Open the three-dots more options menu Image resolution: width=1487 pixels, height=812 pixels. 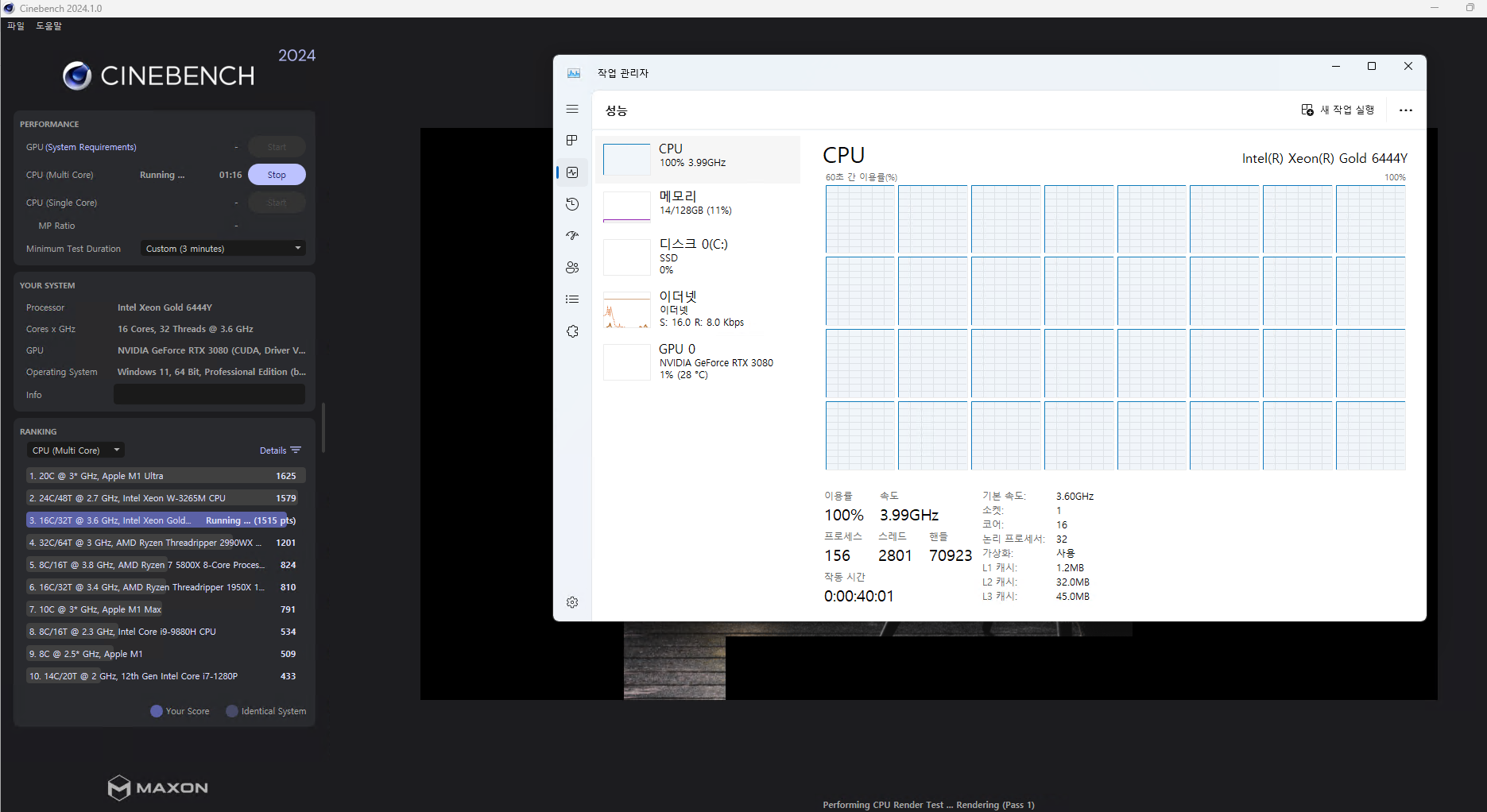click(x=1406, y=110)
